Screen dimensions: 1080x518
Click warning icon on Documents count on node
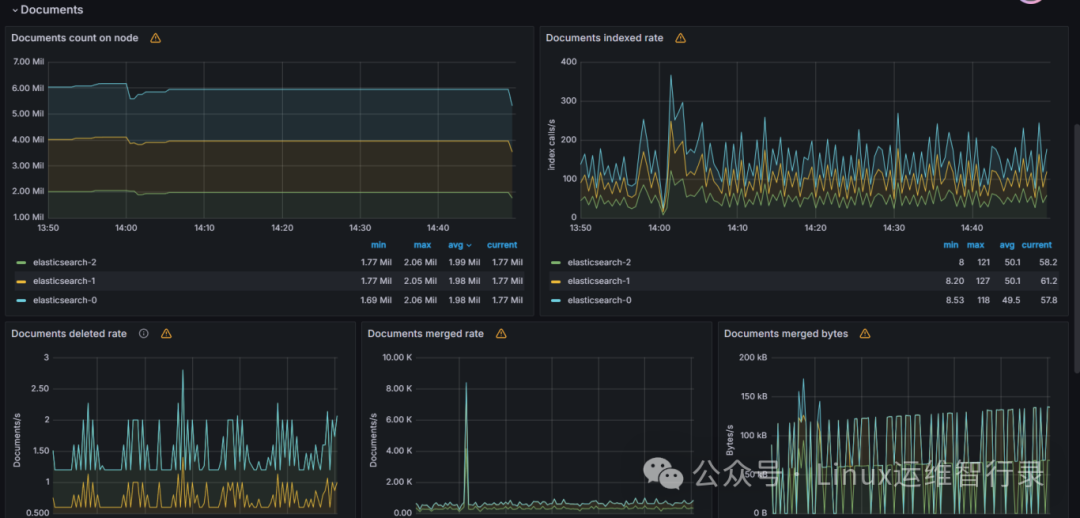156,38
